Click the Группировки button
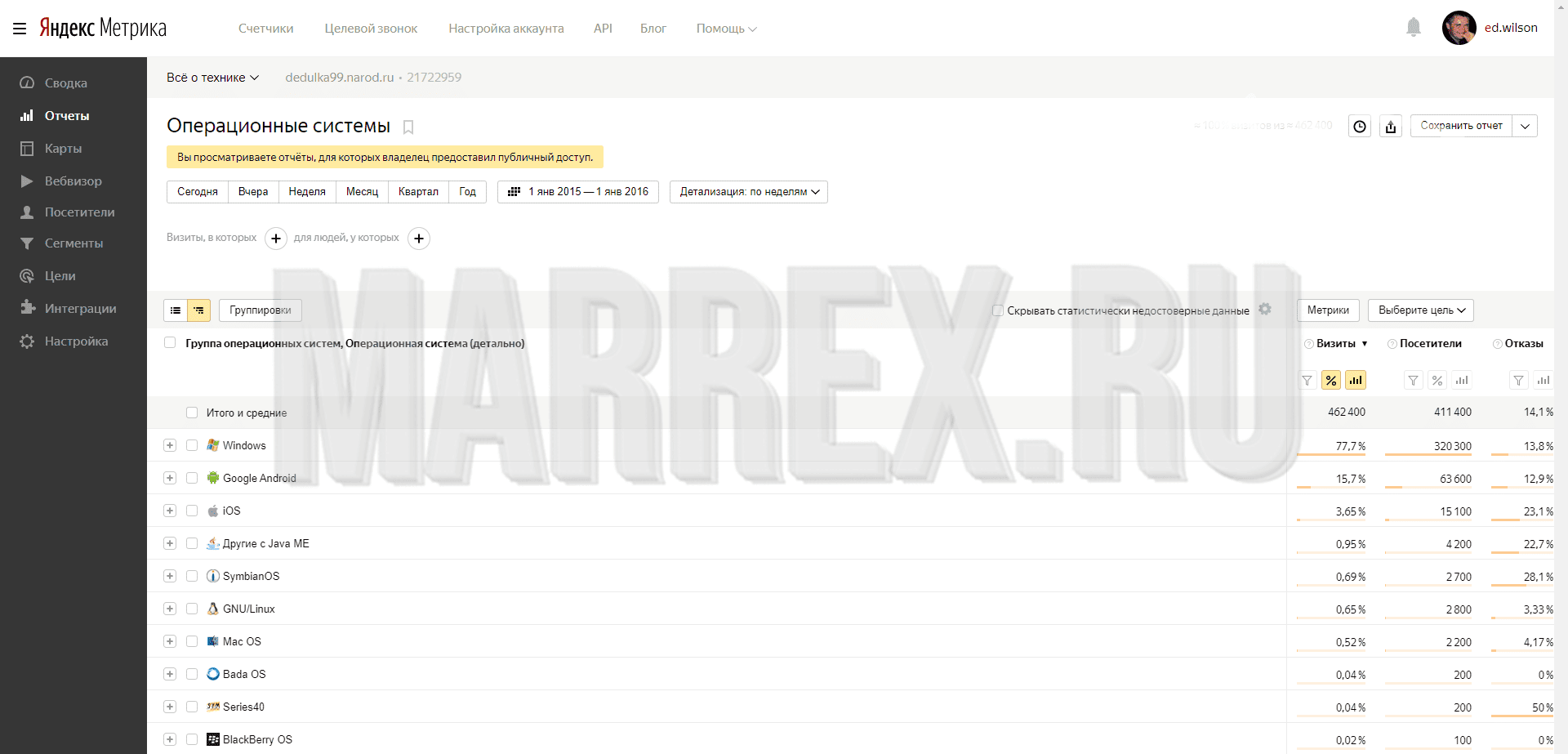This screenshot has height=754, width=1568. [261, 310]
